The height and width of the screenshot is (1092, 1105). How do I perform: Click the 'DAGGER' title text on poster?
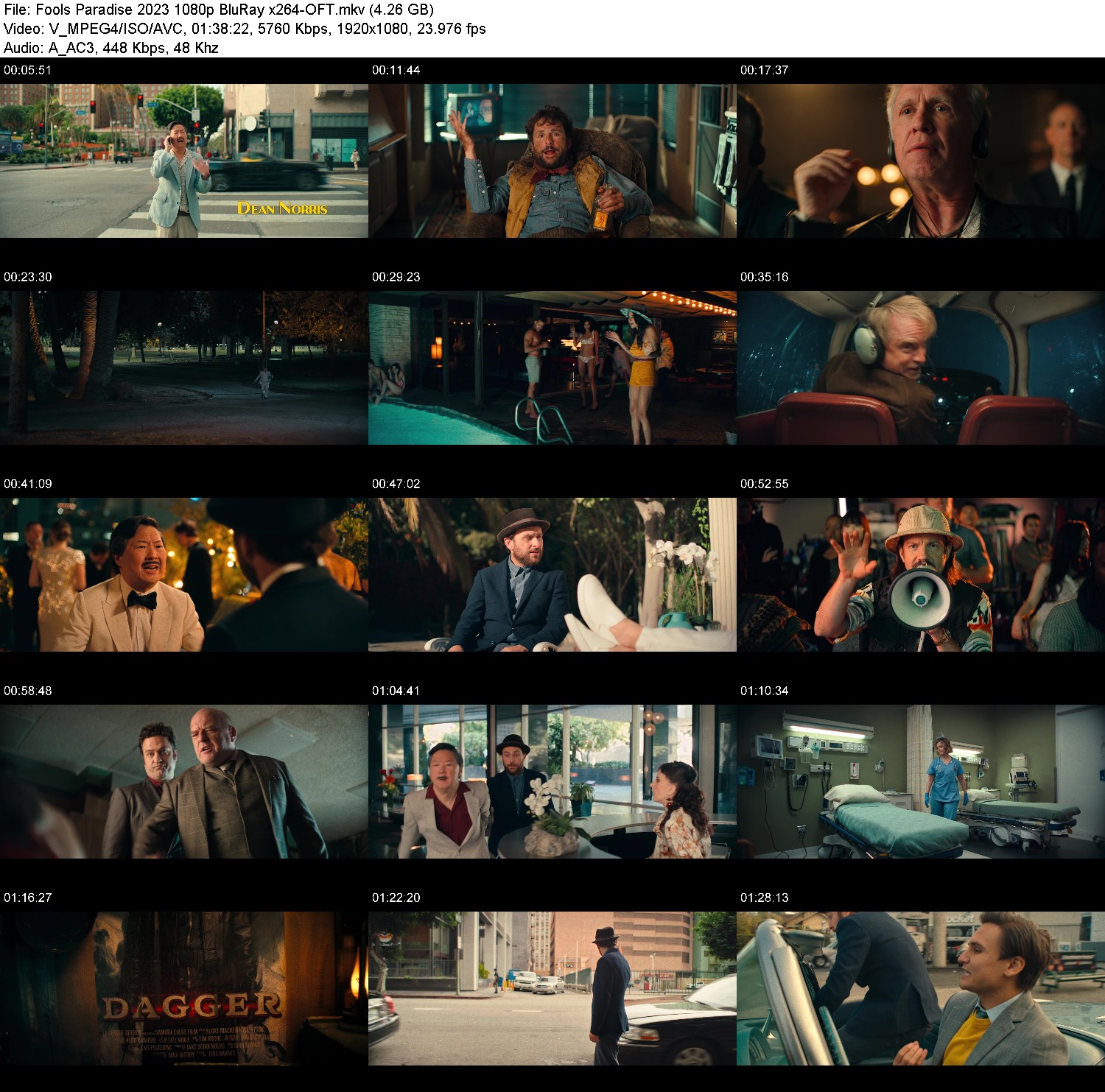(192, 1007)
